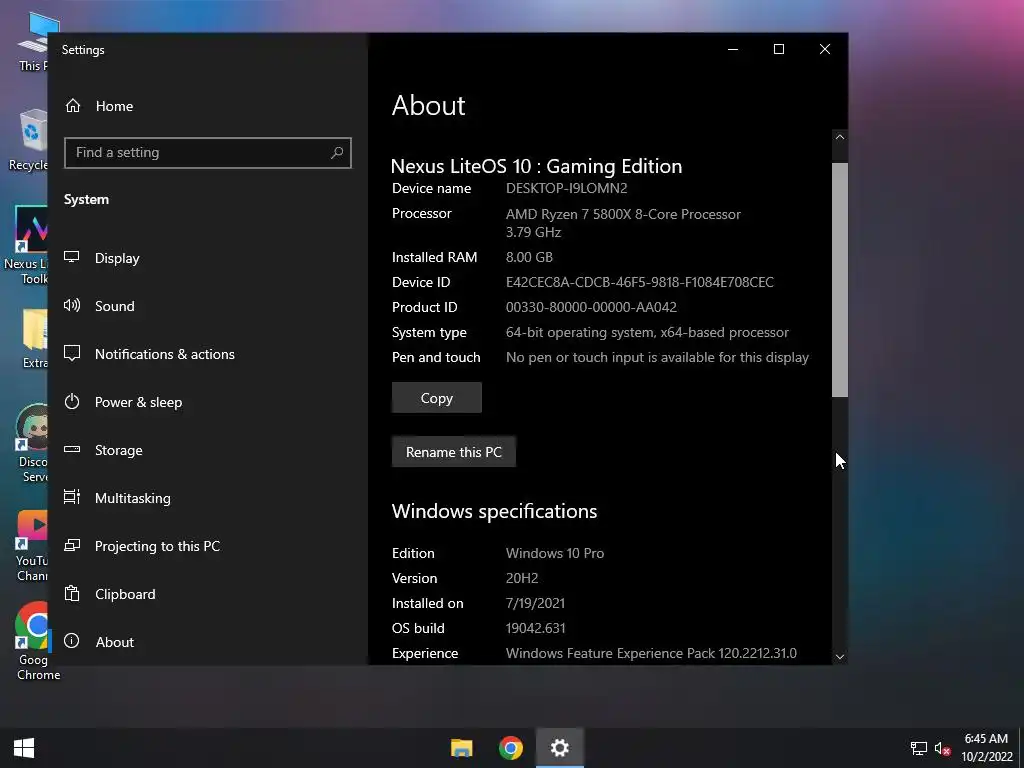Open Chrome from the taskbar
The height and width of the screenshot is (768, 1024).
[511, 748]
